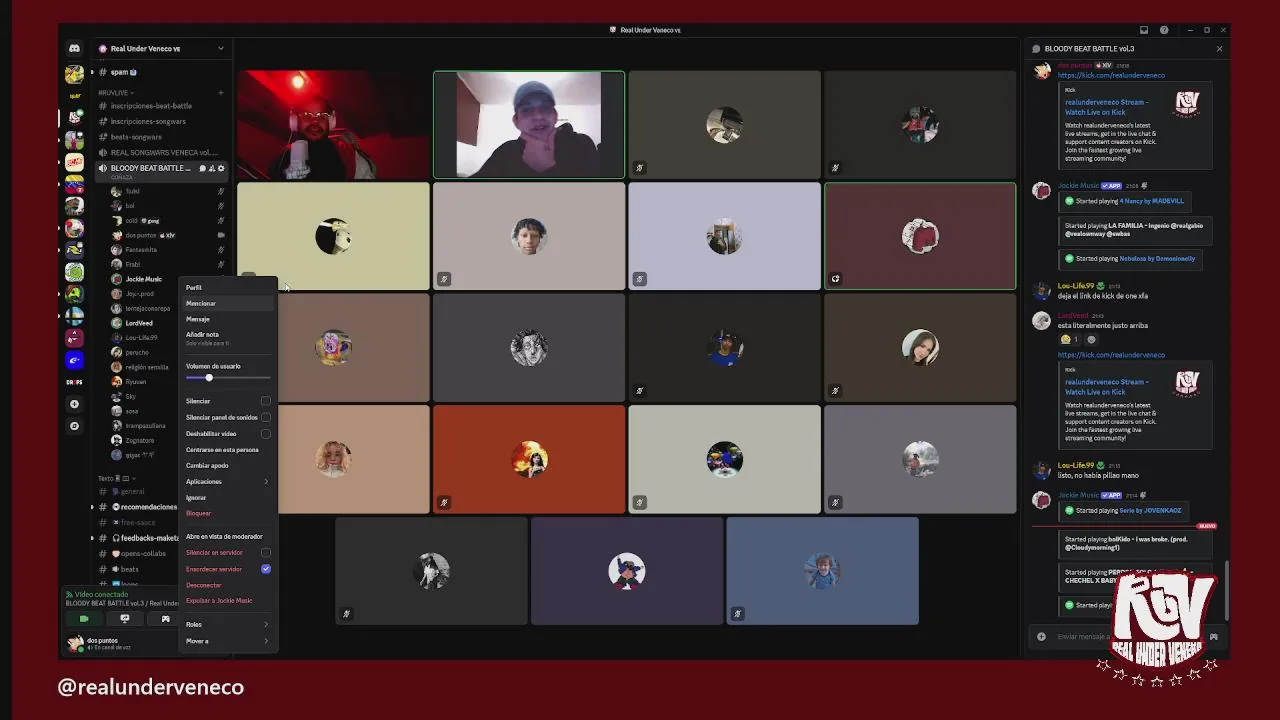Add channel to #RUVLIVE category with plus

pos(221,92)
